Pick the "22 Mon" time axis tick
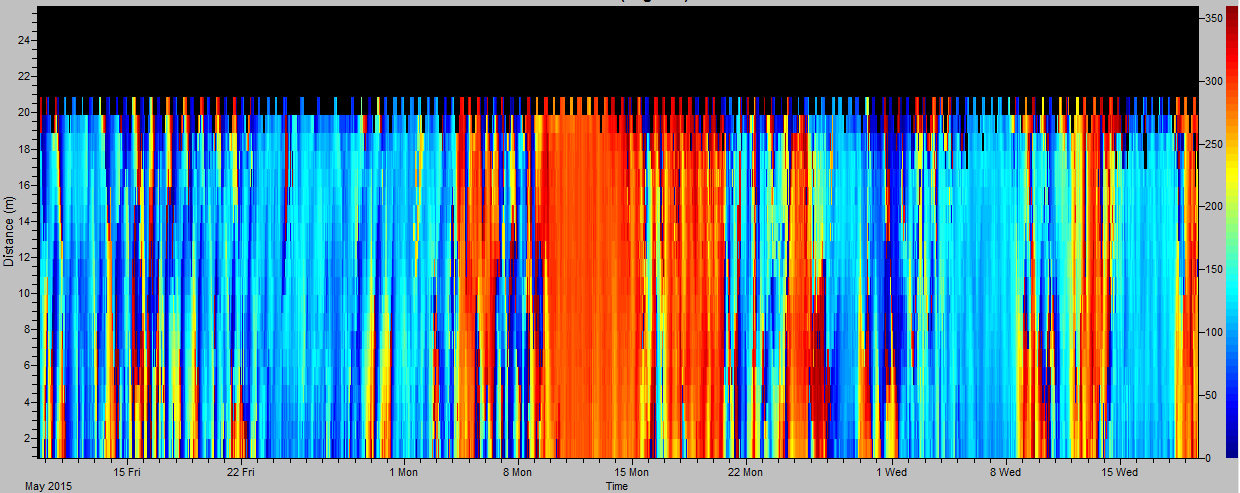 [x=745, y=472]
